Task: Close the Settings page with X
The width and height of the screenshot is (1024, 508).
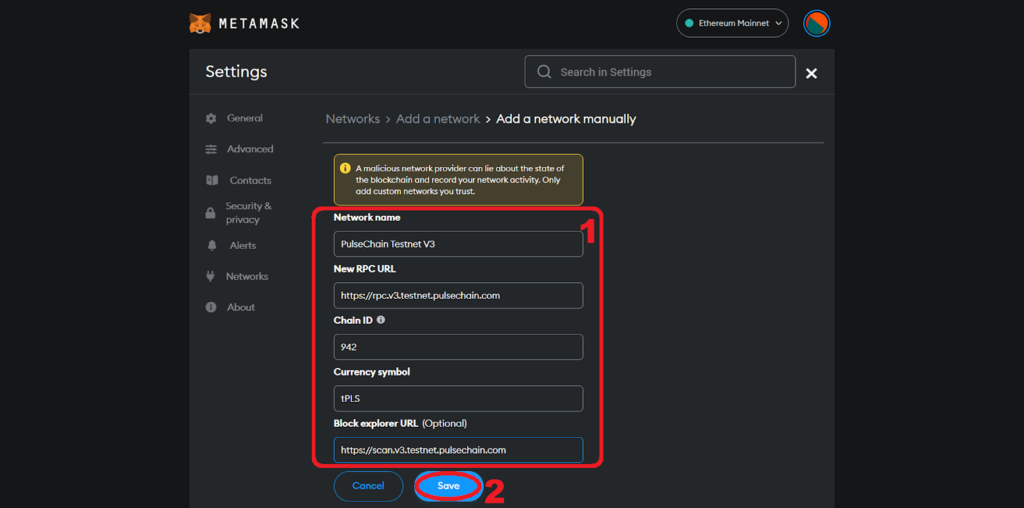Action: click(811, 73)
